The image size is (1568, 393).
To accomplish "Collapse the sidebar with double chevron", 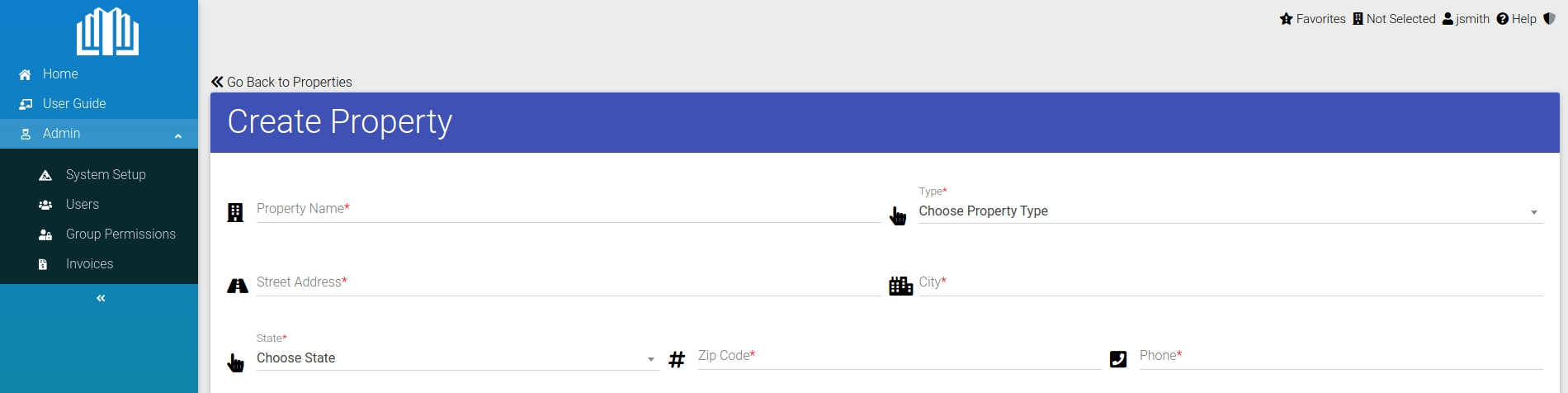I will point(101,298).
